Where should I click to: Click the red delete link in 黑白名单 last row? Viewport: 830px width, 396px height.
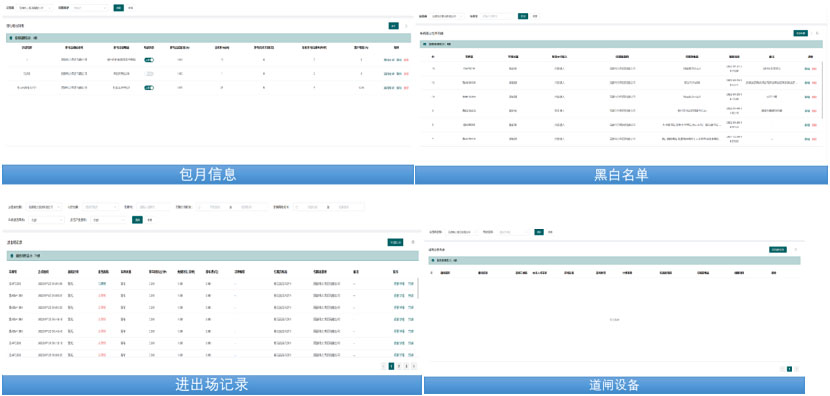[814, 139]
